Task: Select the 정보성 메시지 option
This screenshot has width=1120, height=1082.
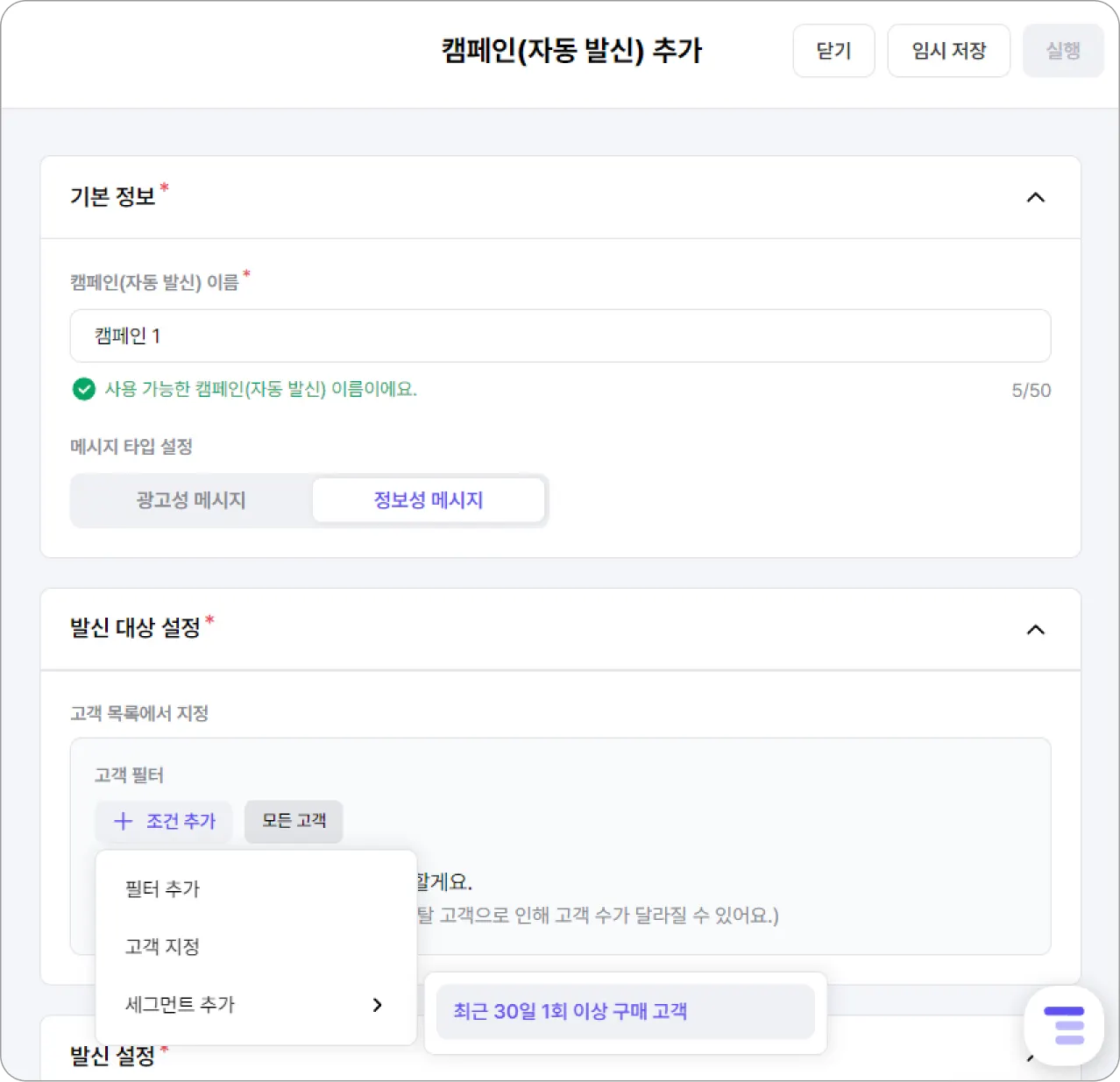Action: coord(429,500)
